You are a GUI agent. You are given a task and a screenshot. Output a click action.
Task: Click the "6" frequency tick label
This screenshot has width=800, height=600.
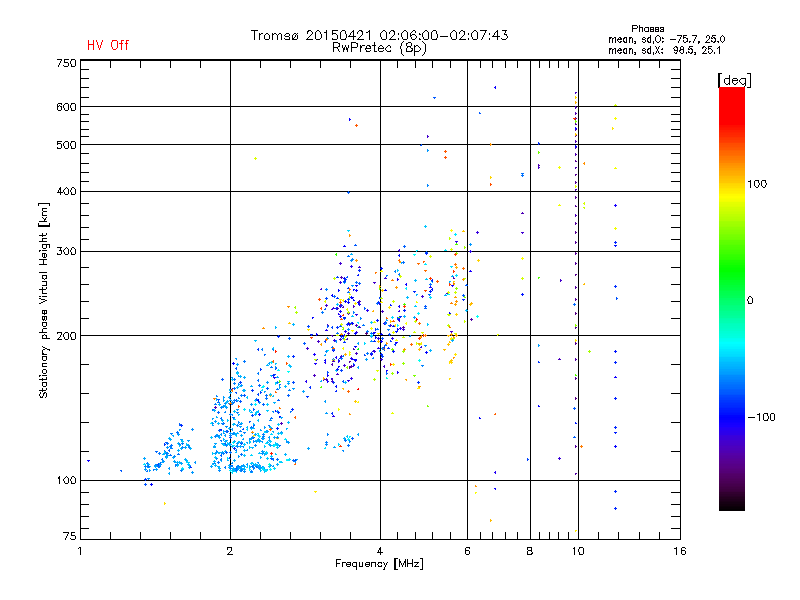[467, 551]
